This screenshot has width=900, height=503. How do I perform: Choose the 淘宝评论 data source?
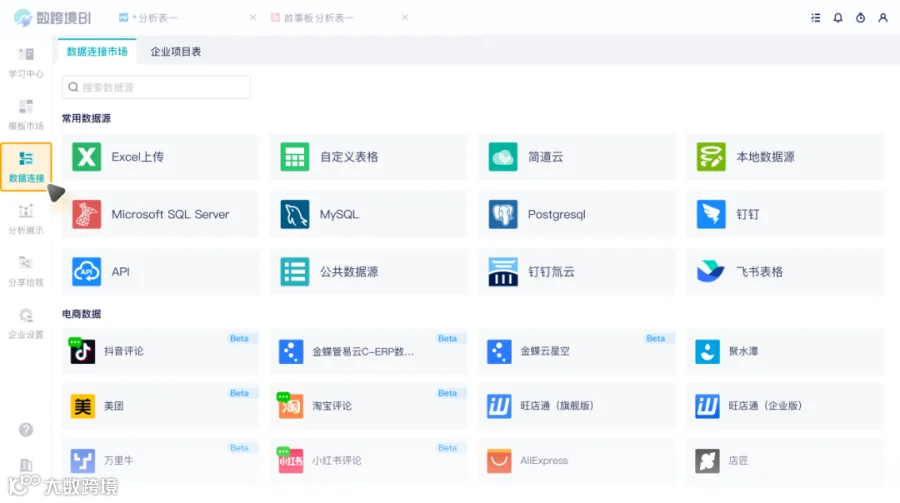pos(368,406)
